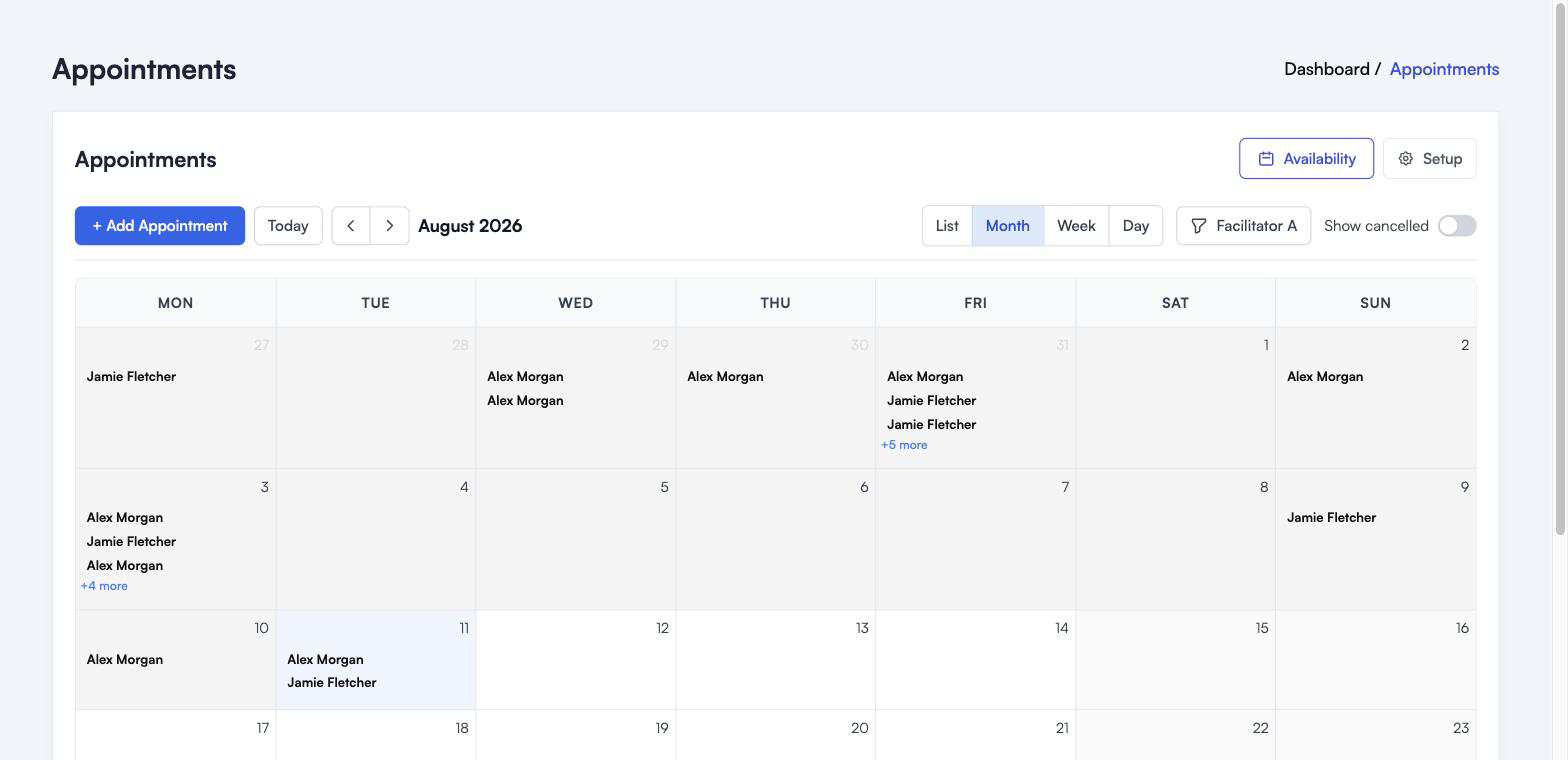The height and width of the screenshot is (760, 1568).
Task: Click the WED column header
Action: pyautogui.click(x=575, y=303)
